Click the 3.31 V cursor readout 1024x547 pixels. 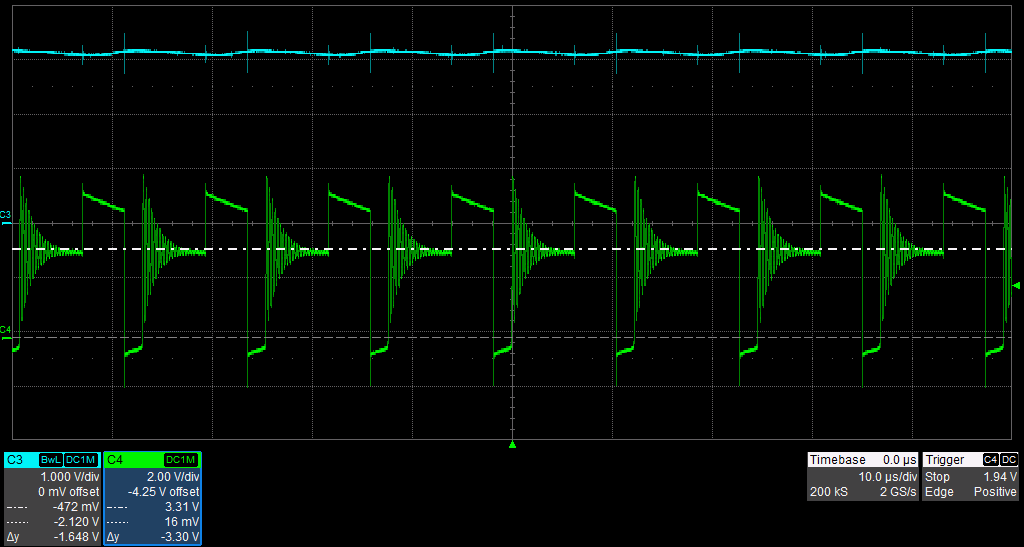coord(184,507)
